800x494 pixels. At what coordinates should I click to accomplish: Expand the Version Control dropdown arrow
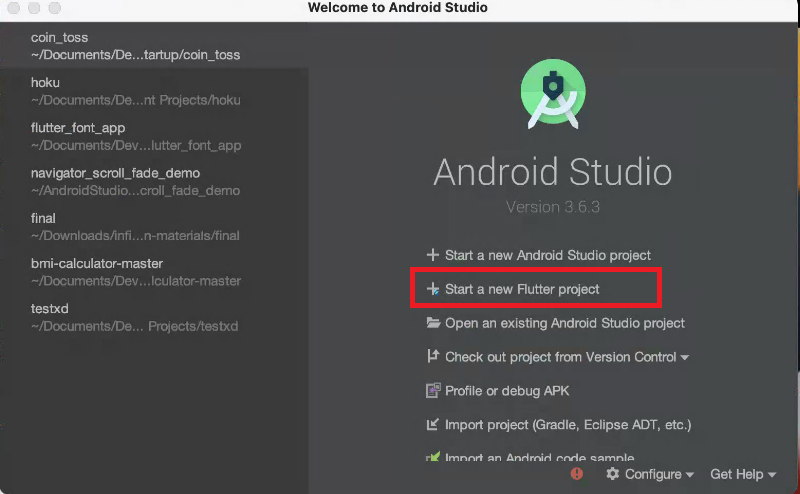click(x=685, y=357)
